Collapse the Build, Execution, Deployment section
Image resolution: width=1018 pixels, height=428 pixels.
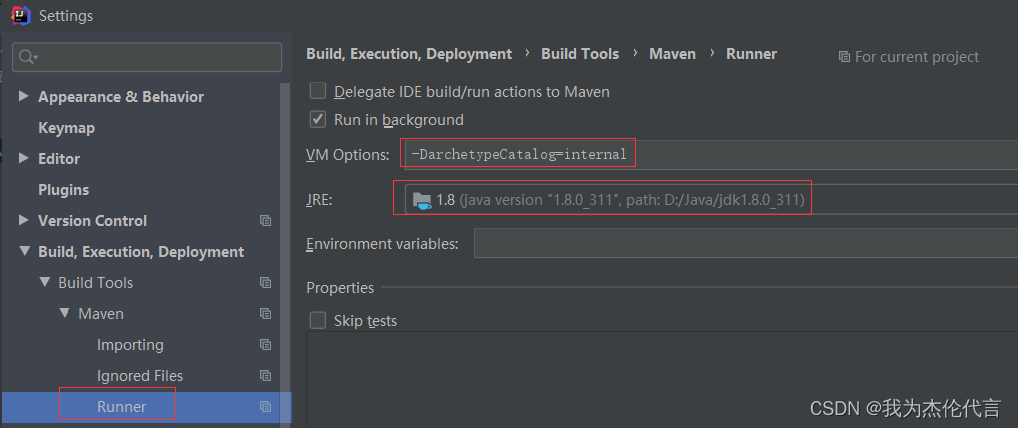click(x=25, y=251)
